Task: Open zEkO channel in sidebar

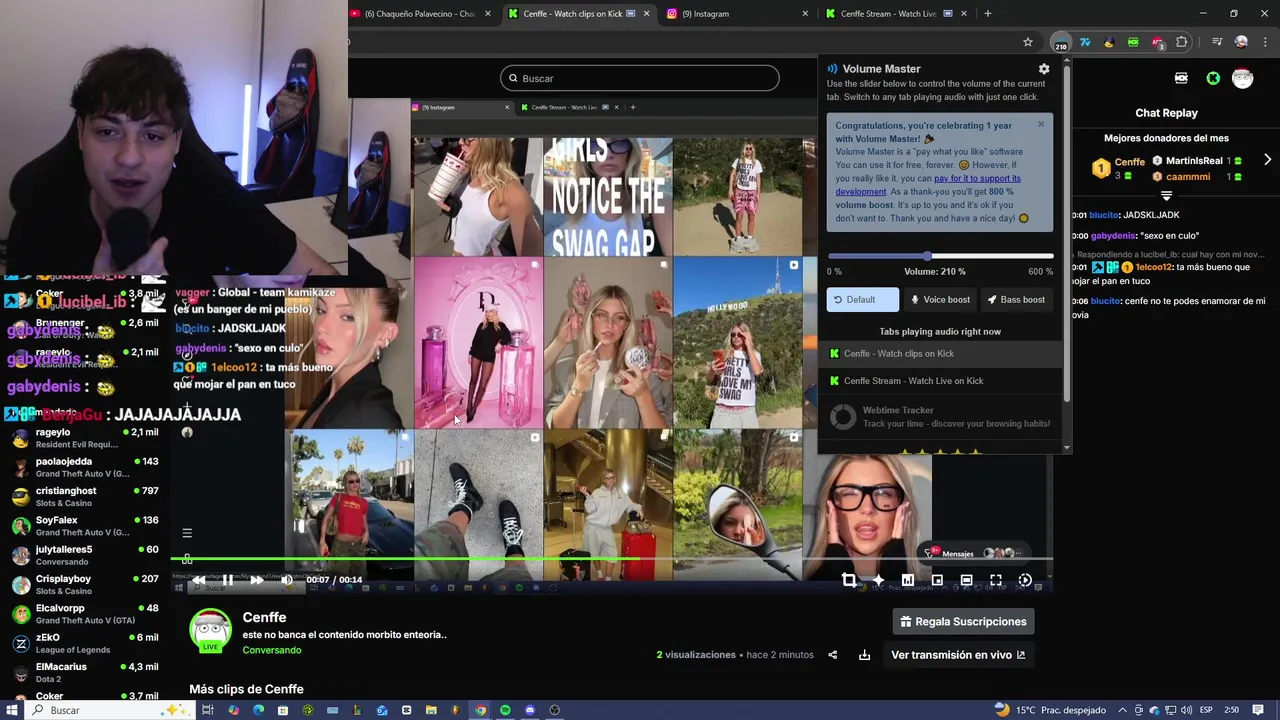Action: pyautogui.click(x=85, y=643)
